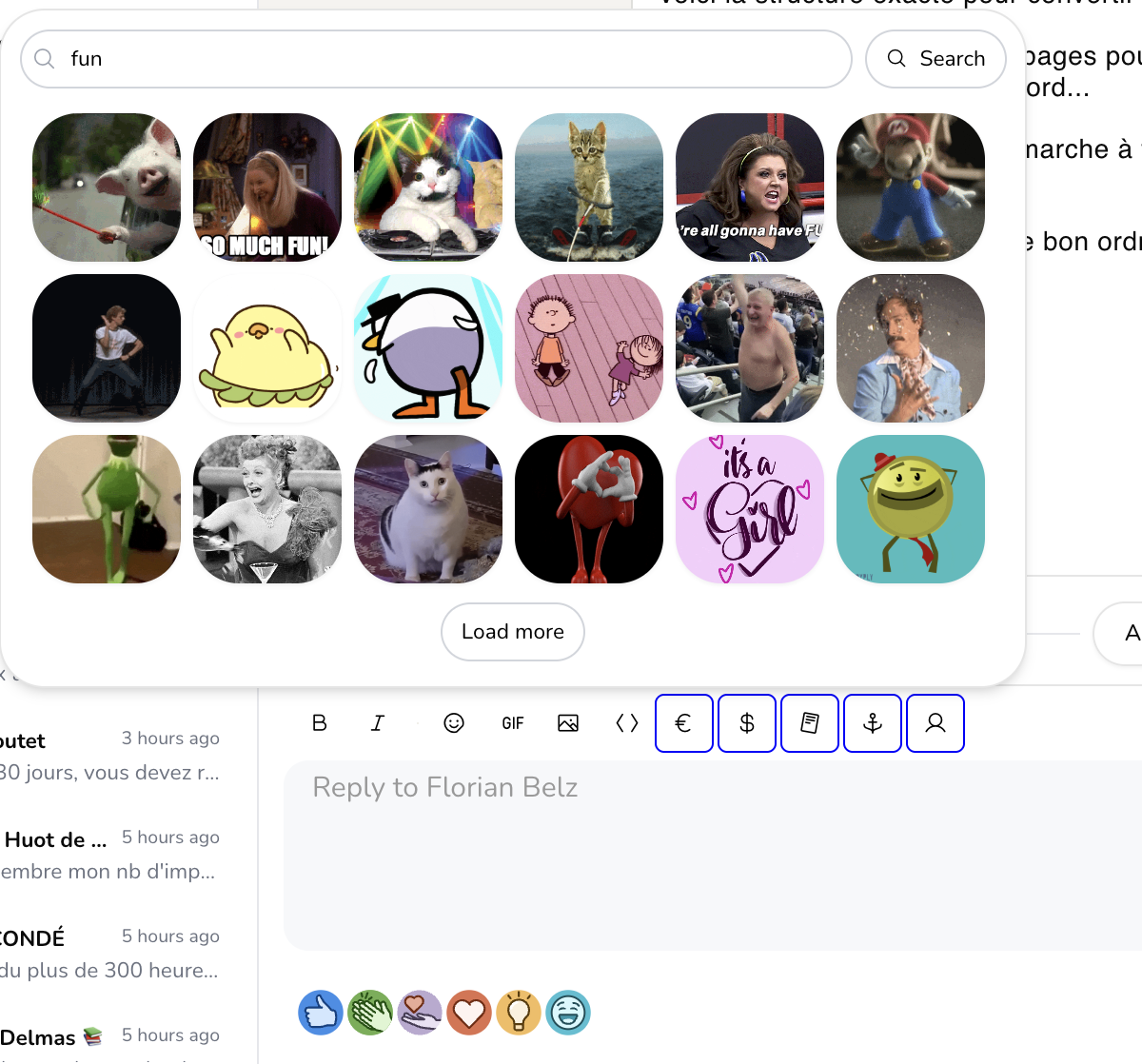The height and width of the screenshot is (1064, 1142).
Task: Select the pig with sparkler GIF
Action: point(107,187)
